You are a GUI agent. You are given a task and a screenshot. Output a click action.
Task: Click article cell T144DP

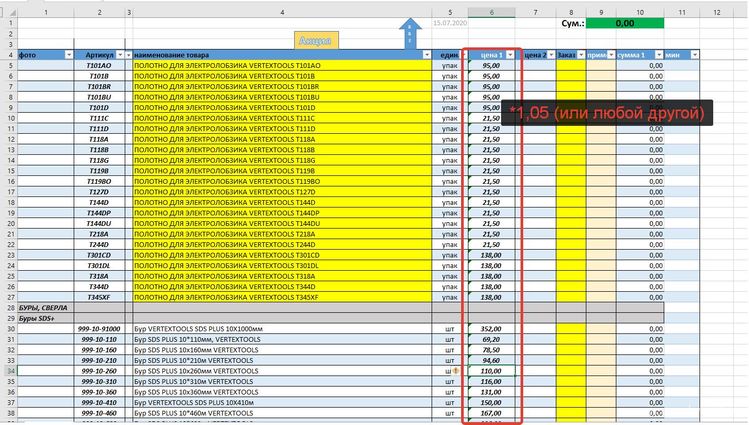pos(99,213)
